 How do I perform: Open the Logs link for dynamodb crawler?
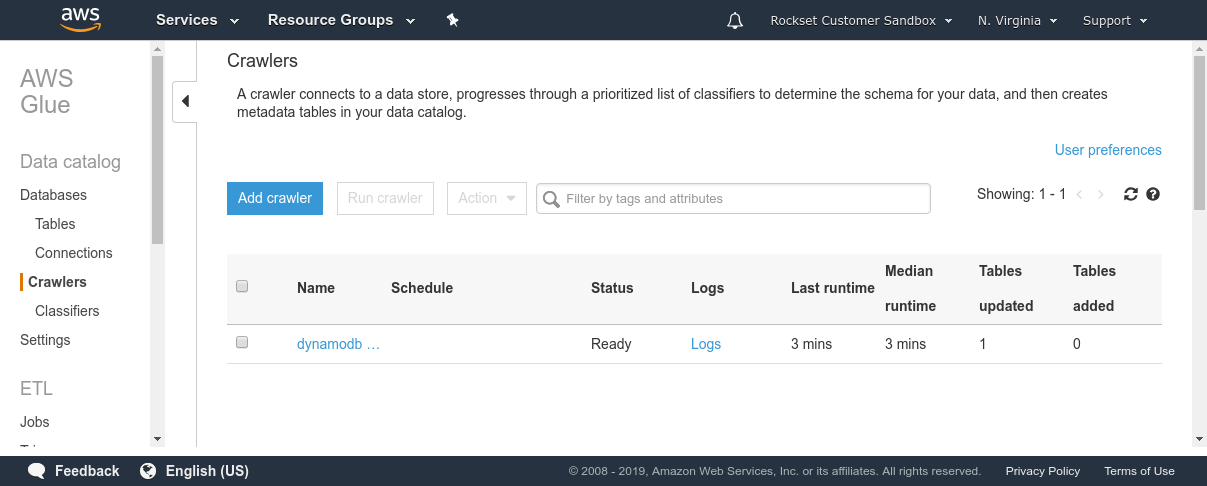tap(706, 344)
